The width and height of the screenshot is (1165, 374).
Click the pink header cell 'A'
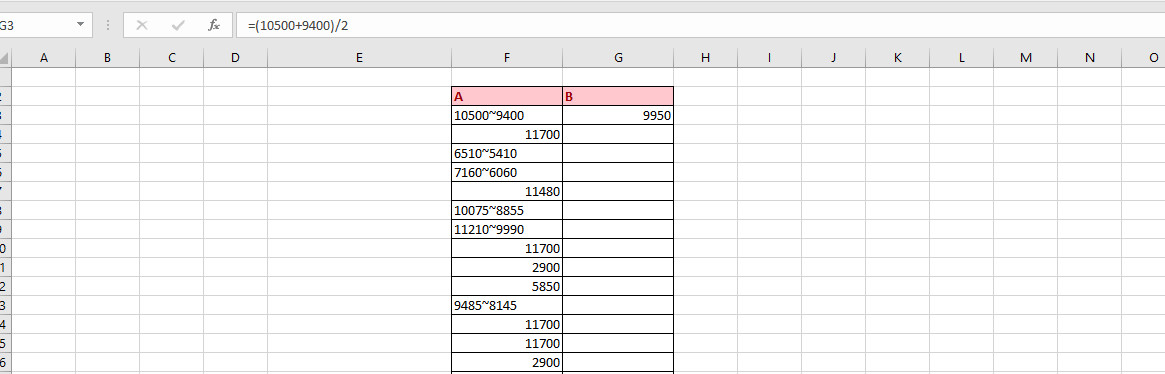click(507, 96)
